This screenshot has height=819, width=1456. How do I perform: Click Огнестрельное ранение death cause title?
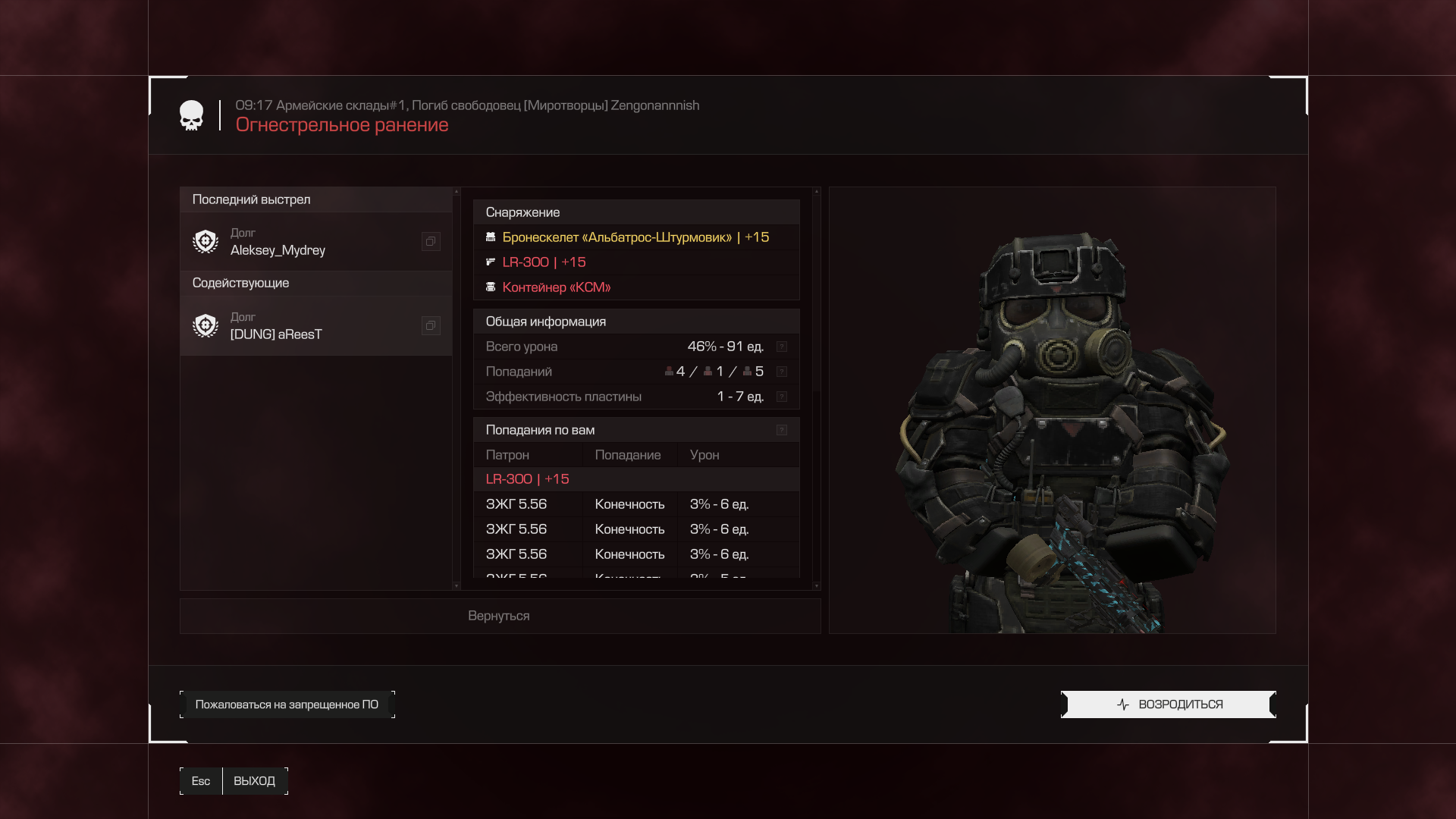pyautogui.click(x=342, y=125)
